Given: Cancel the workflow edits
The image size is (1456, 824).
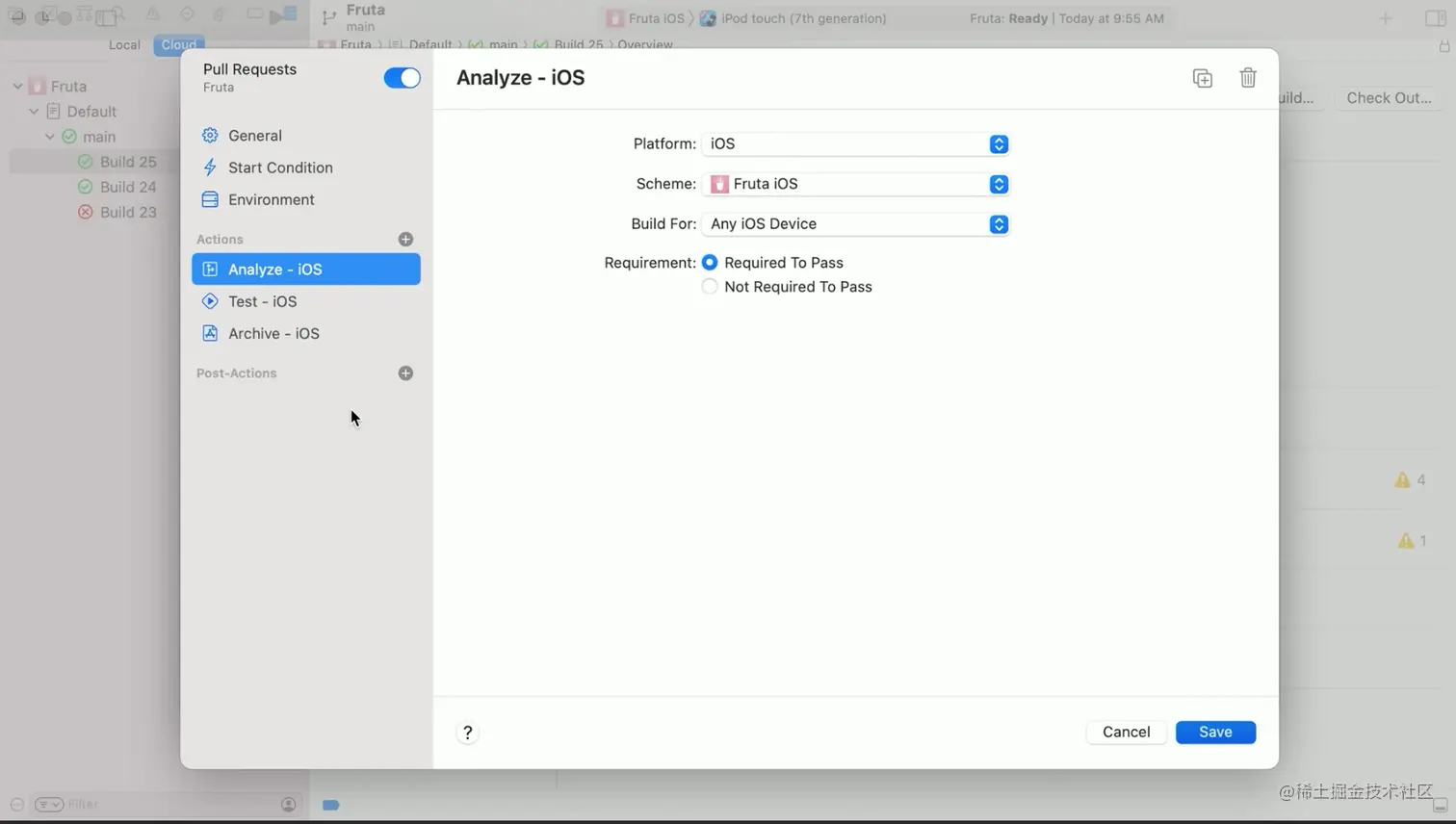Looking at the screenshot, I should pyautogui.click(x=1126, y=732).
